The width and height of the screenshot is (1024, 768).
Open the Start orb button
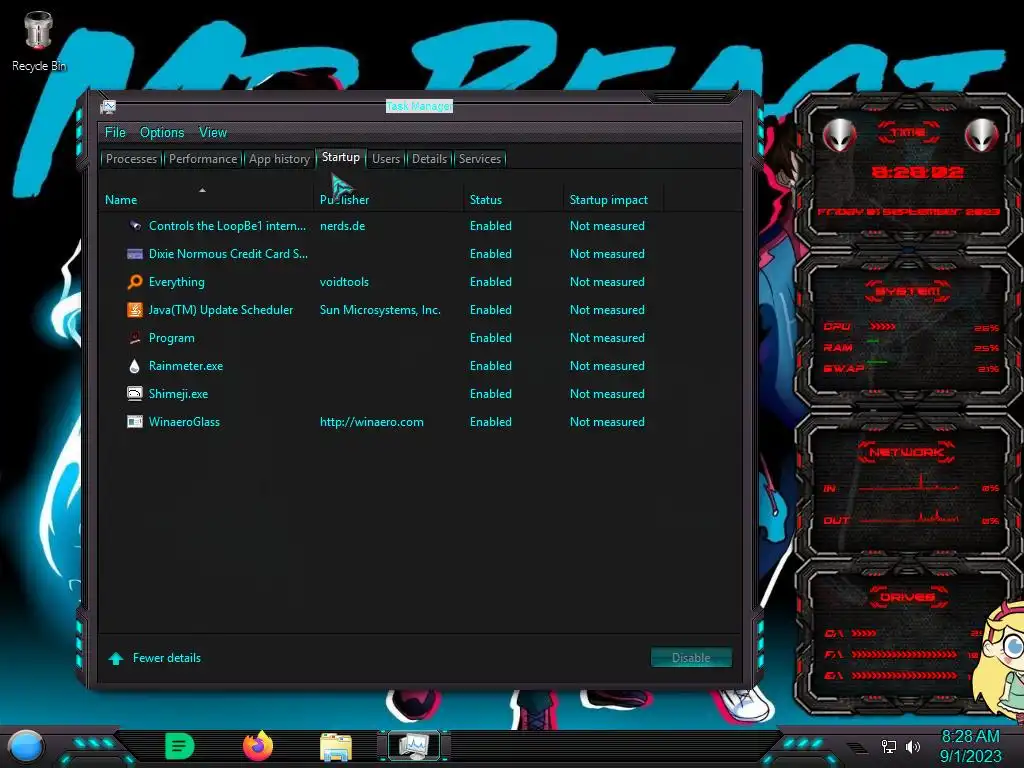tap(26, 747)
